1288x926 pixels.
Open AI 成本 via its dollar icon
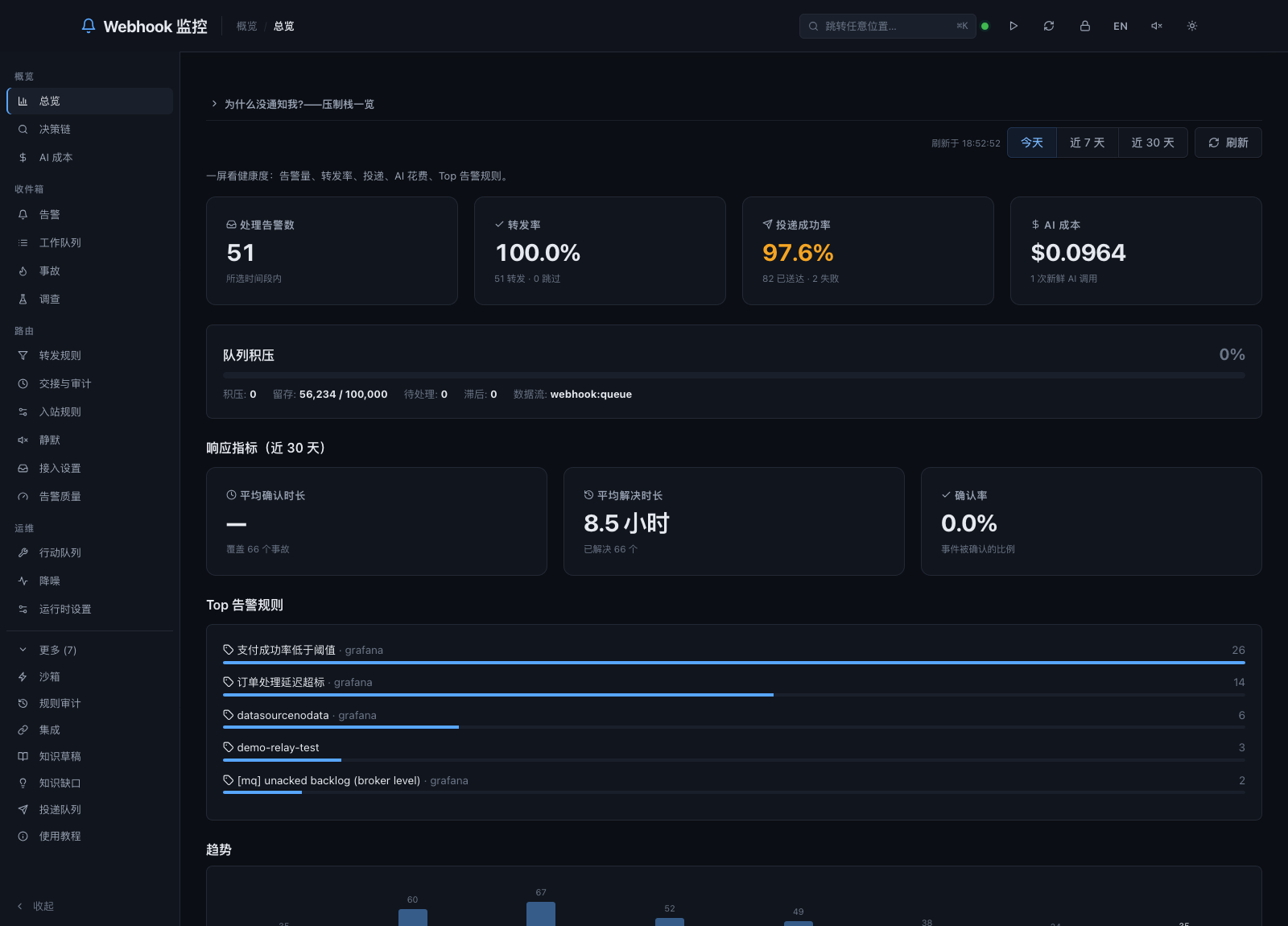click(23, 157)
